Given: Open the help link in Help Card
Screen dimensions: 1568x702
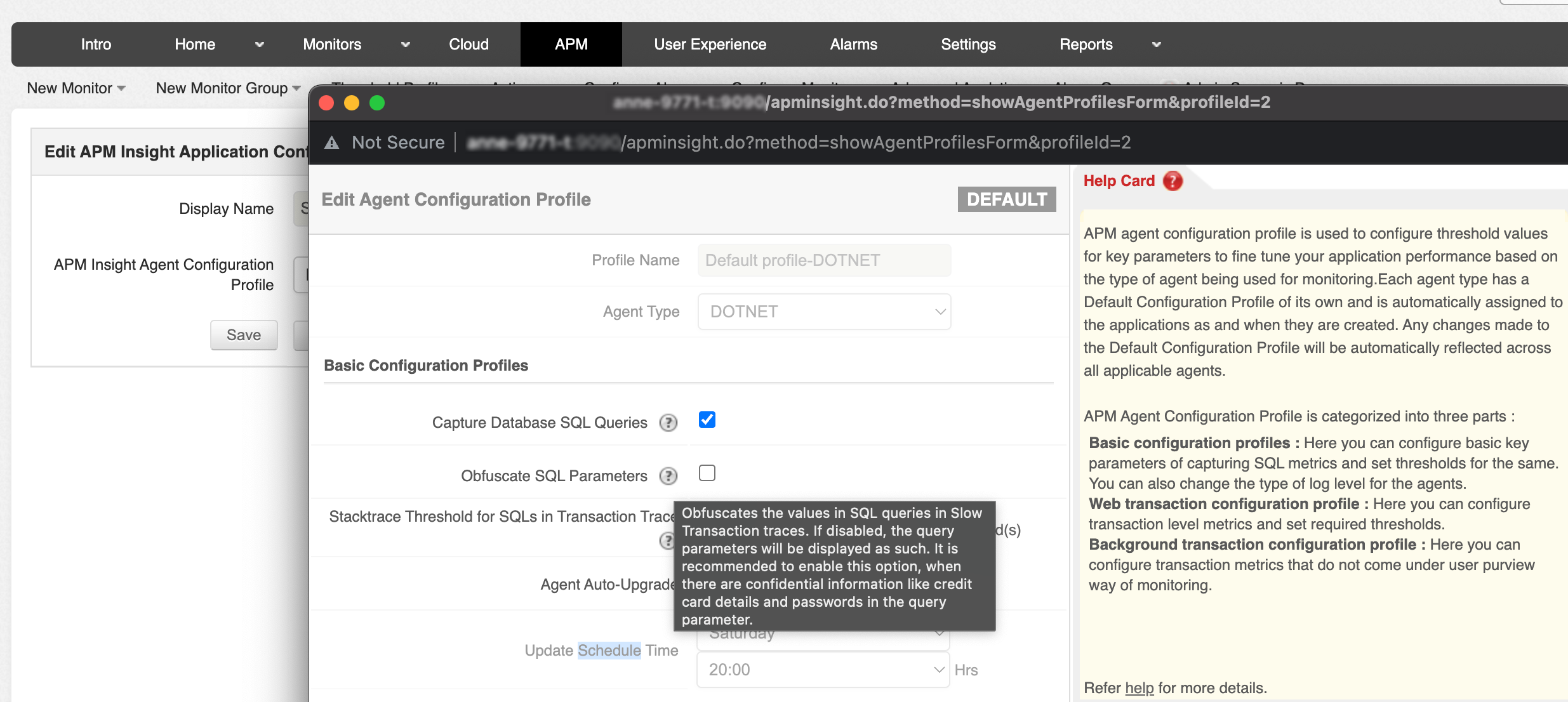Looking at the screenshot, I should pyautogui.click(x=1139, y=688).
